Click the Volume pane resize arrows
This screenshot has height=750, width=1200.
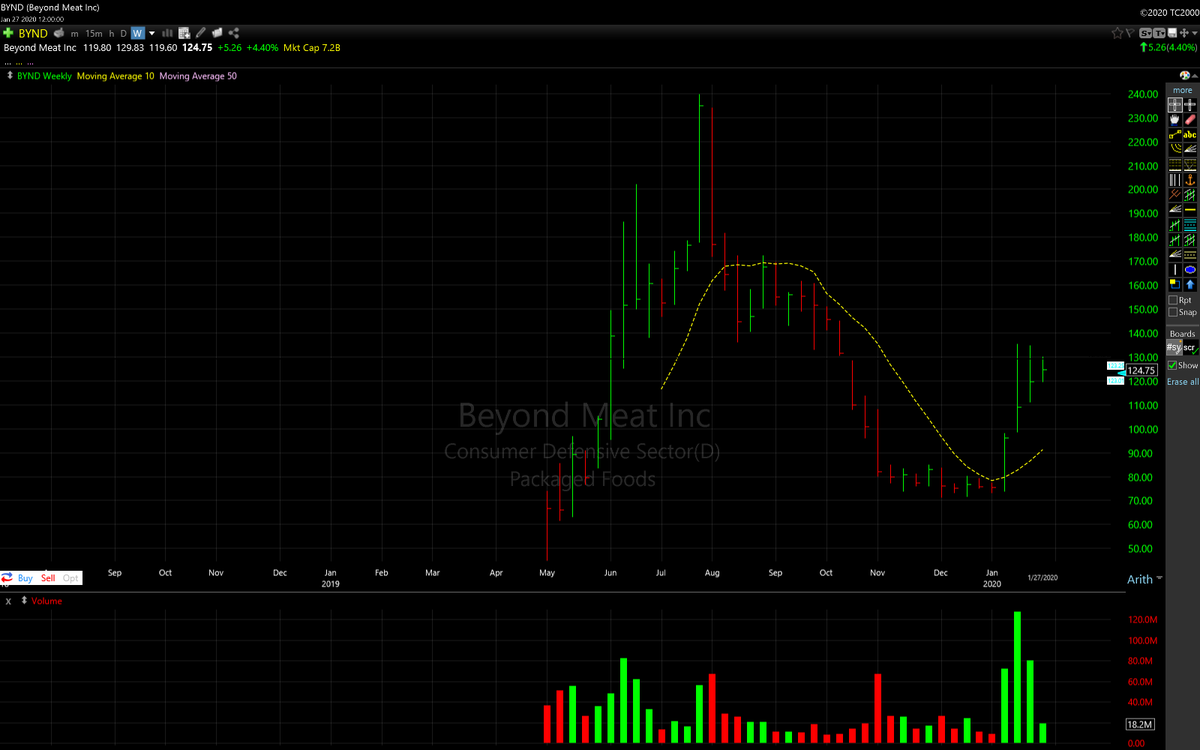pos(24,601)
